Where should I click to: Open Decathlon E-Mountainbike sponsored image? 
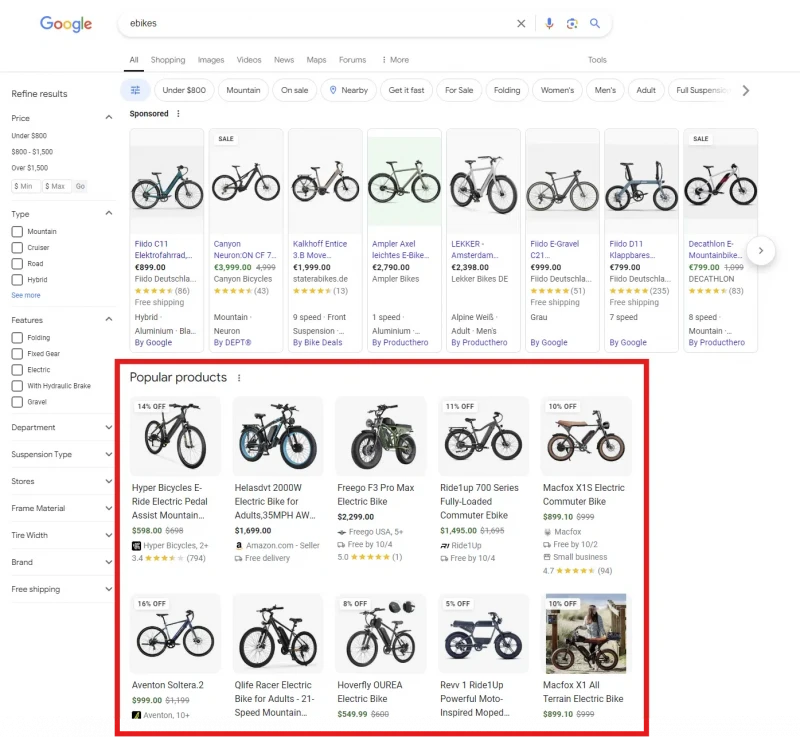click(x=720, y=182)
